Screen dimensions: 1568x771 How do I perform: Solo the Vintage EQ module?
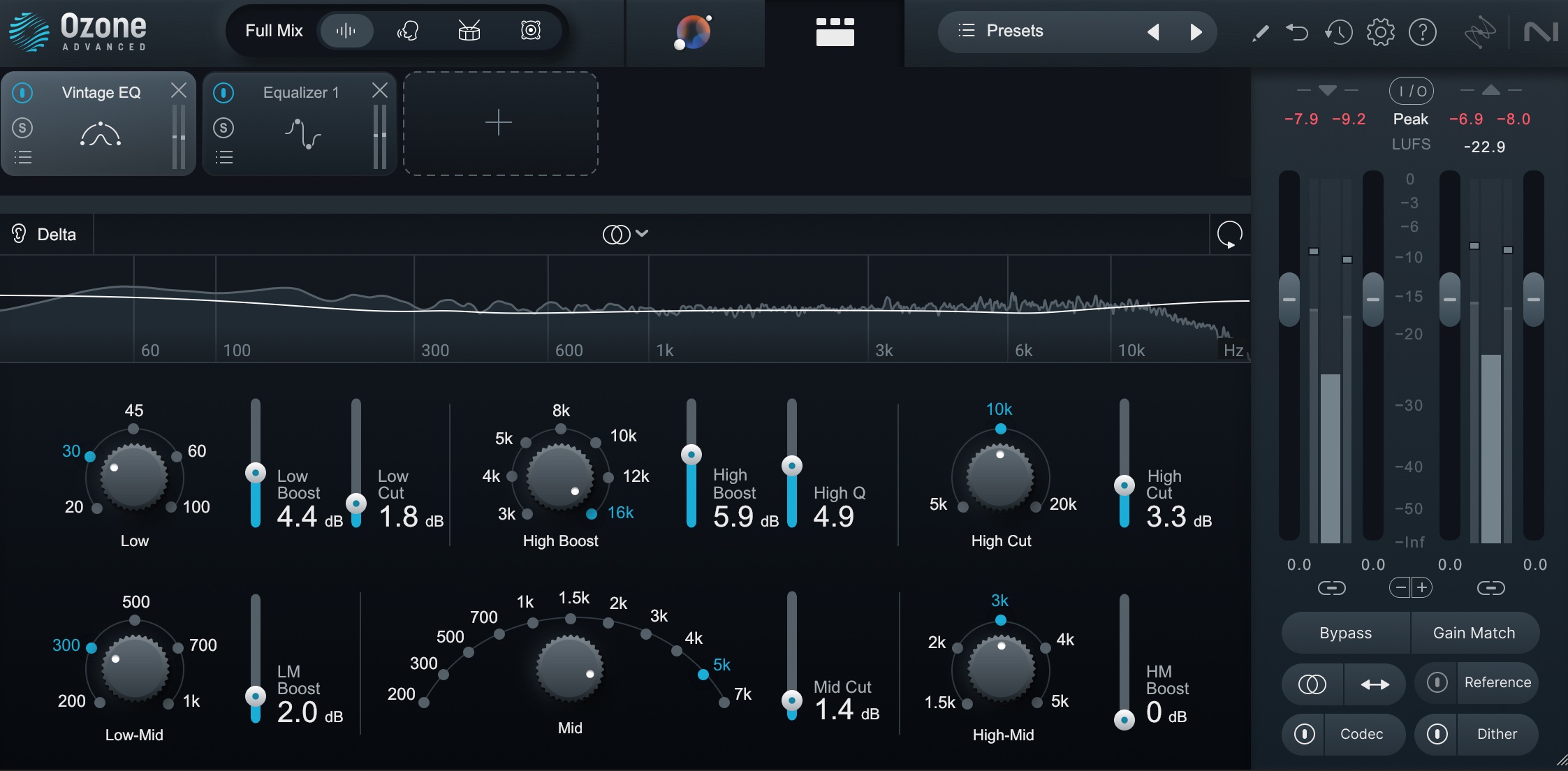coord(22,128)
